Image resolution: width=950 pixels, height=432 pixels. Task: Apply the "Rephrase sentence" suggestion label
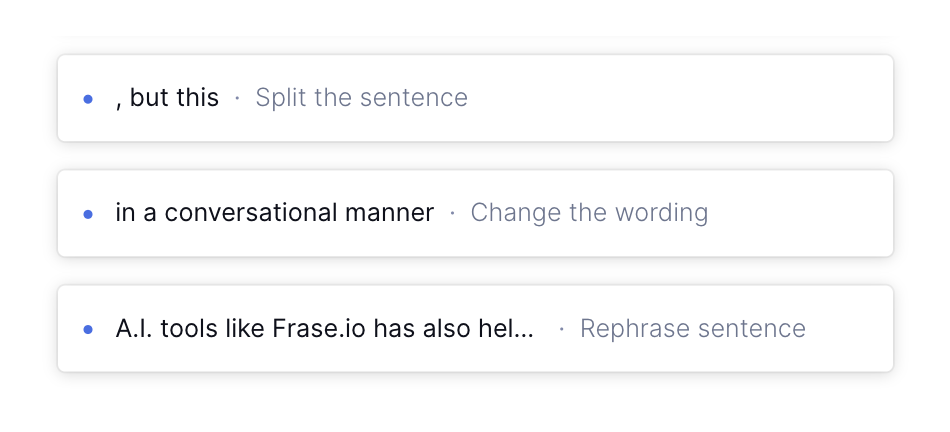(692, 328)
